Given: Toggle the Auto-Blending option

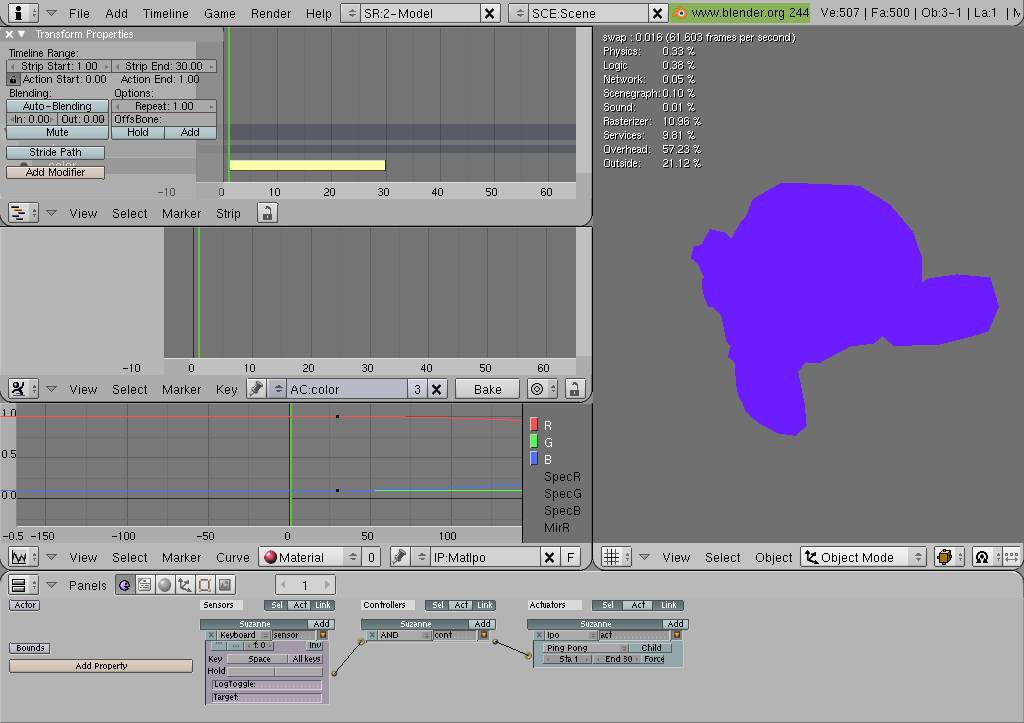Looking at the screenshot, I should click(x=57, y=106).
